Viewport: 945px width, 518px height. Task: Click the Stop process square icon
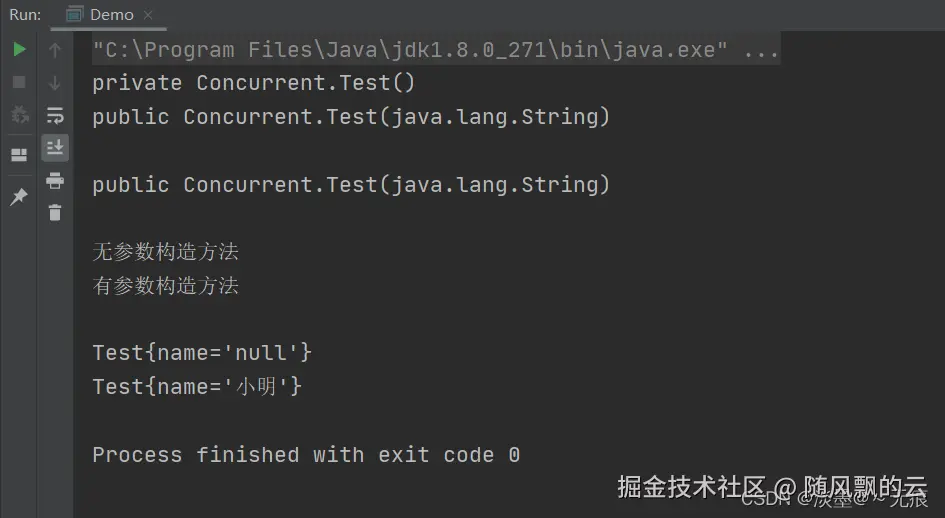[x=19, y=82]
